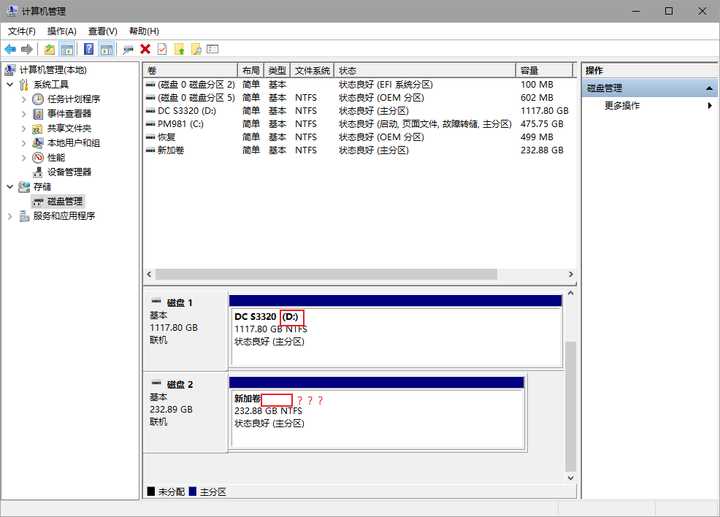Click the disk pane scroll up arrow

coord(571,293)
